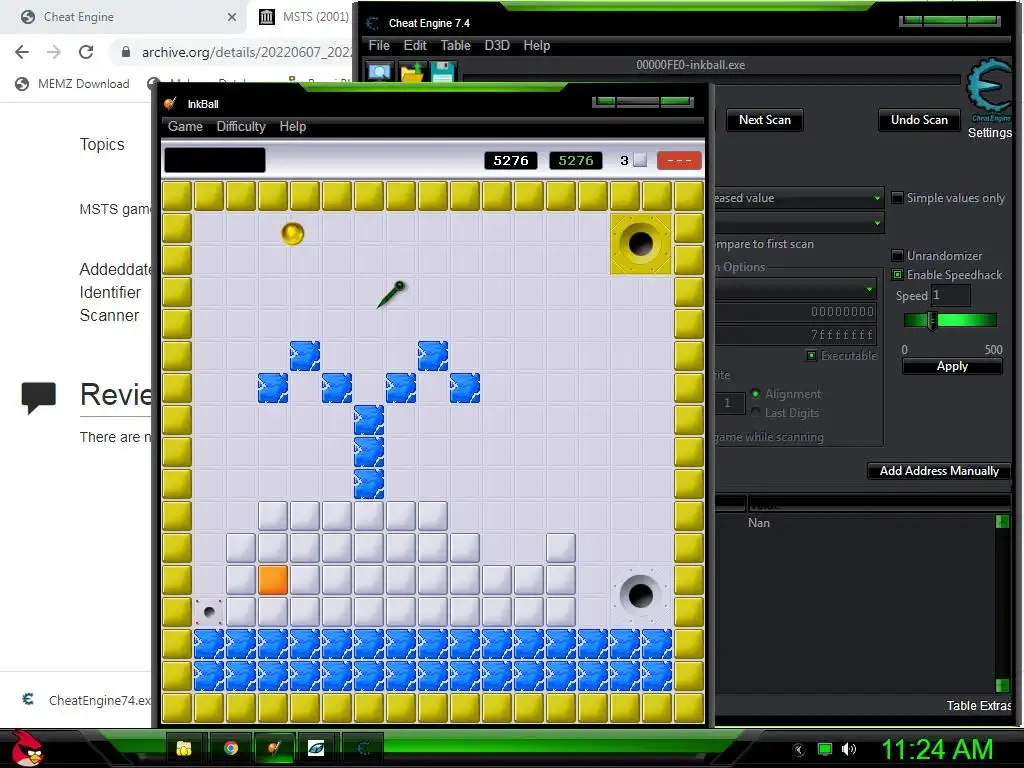Toggle Simple values only checkbox
Viewport: 1024px width, 768px height.
pyautogui.click(x=897, y=197)
